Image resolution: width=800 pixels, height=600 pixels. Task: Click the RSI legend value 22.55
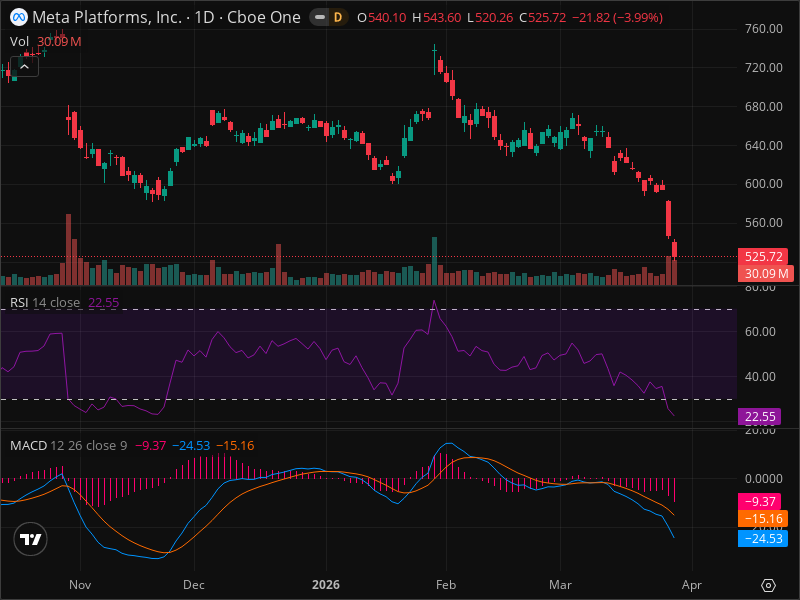tap(104, 303)
